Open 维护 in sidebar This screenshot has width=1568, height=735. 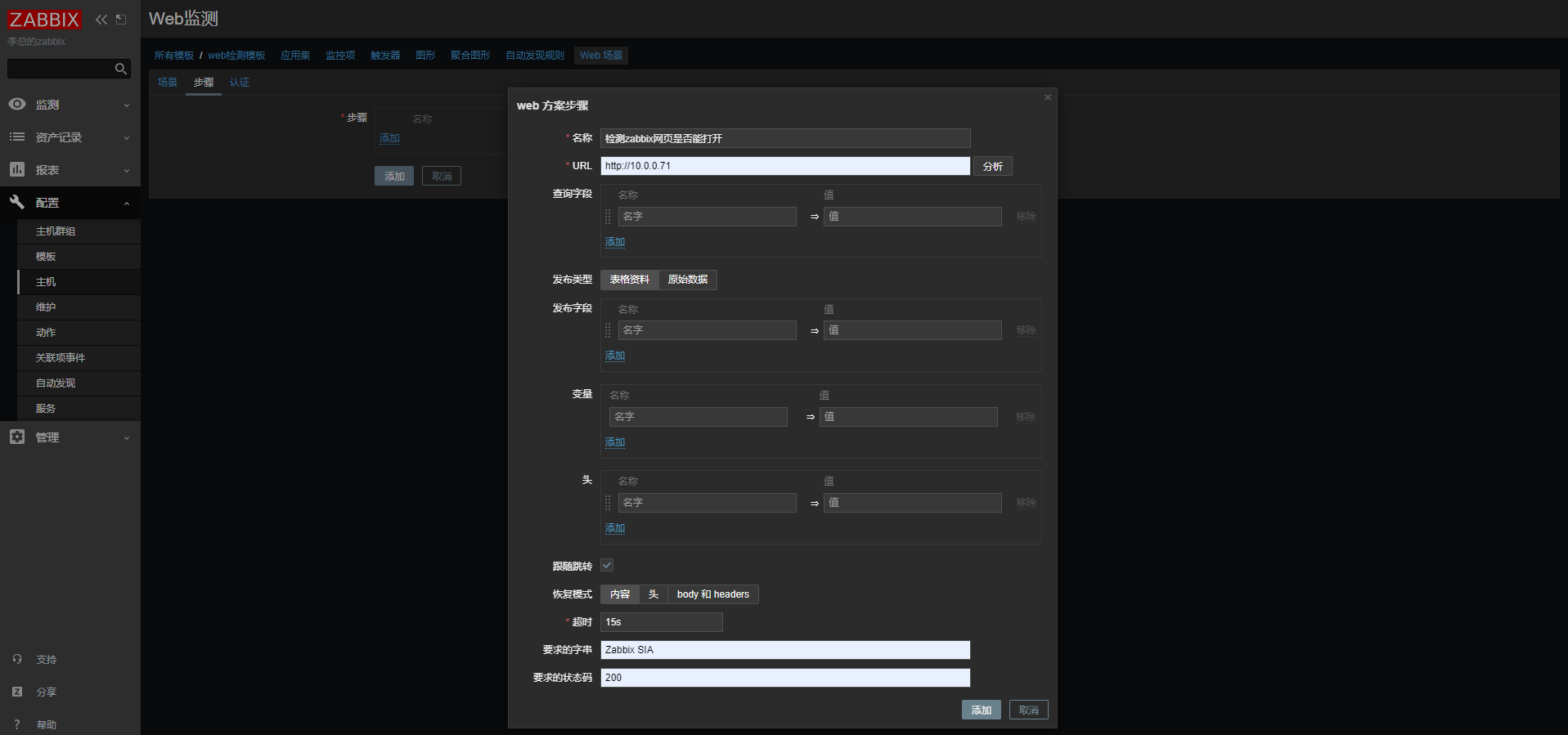[x=79, y=307]
